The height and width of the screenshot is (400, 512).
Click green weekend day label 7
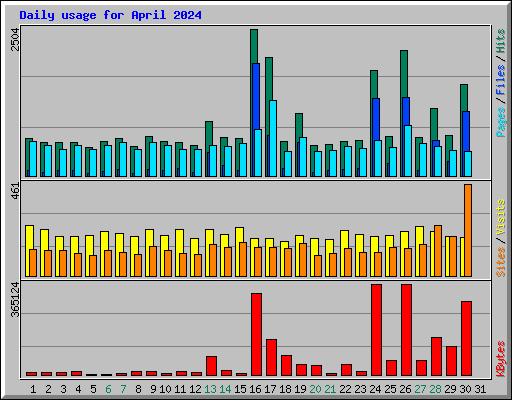123,389
